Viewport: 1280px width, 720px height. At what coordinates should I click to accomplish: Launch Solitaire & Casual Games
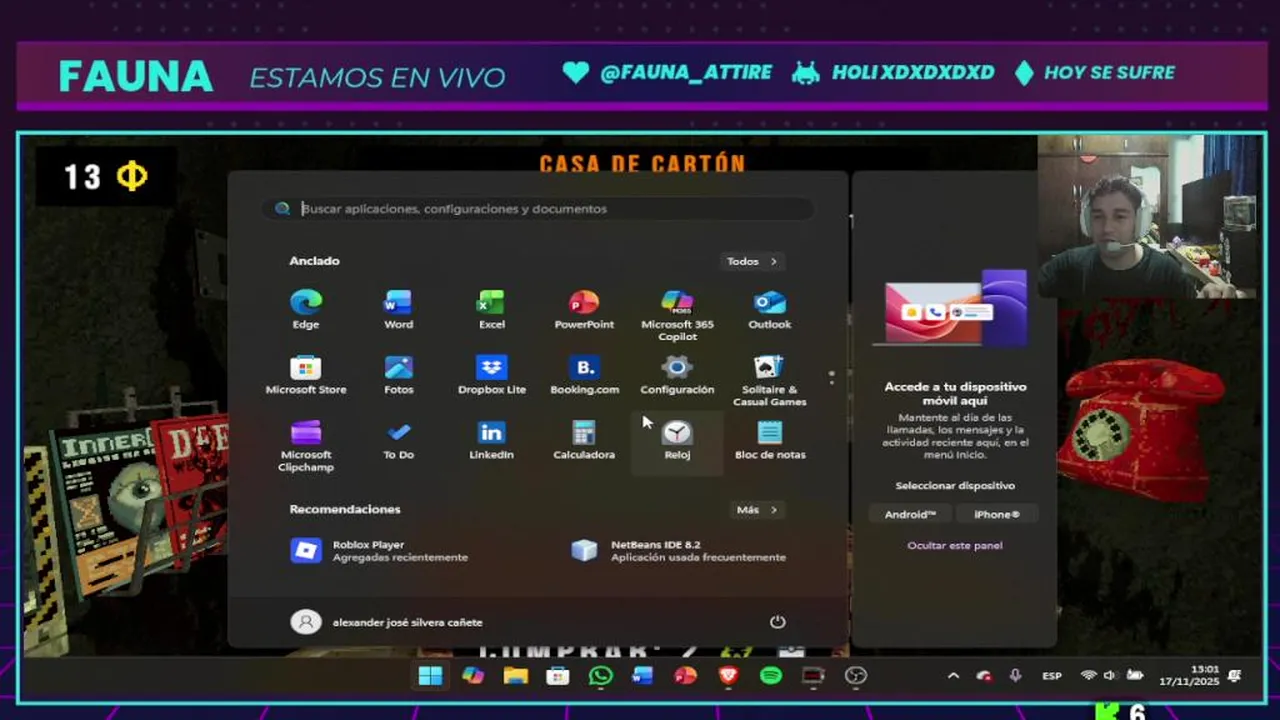[x=769, y=380]
